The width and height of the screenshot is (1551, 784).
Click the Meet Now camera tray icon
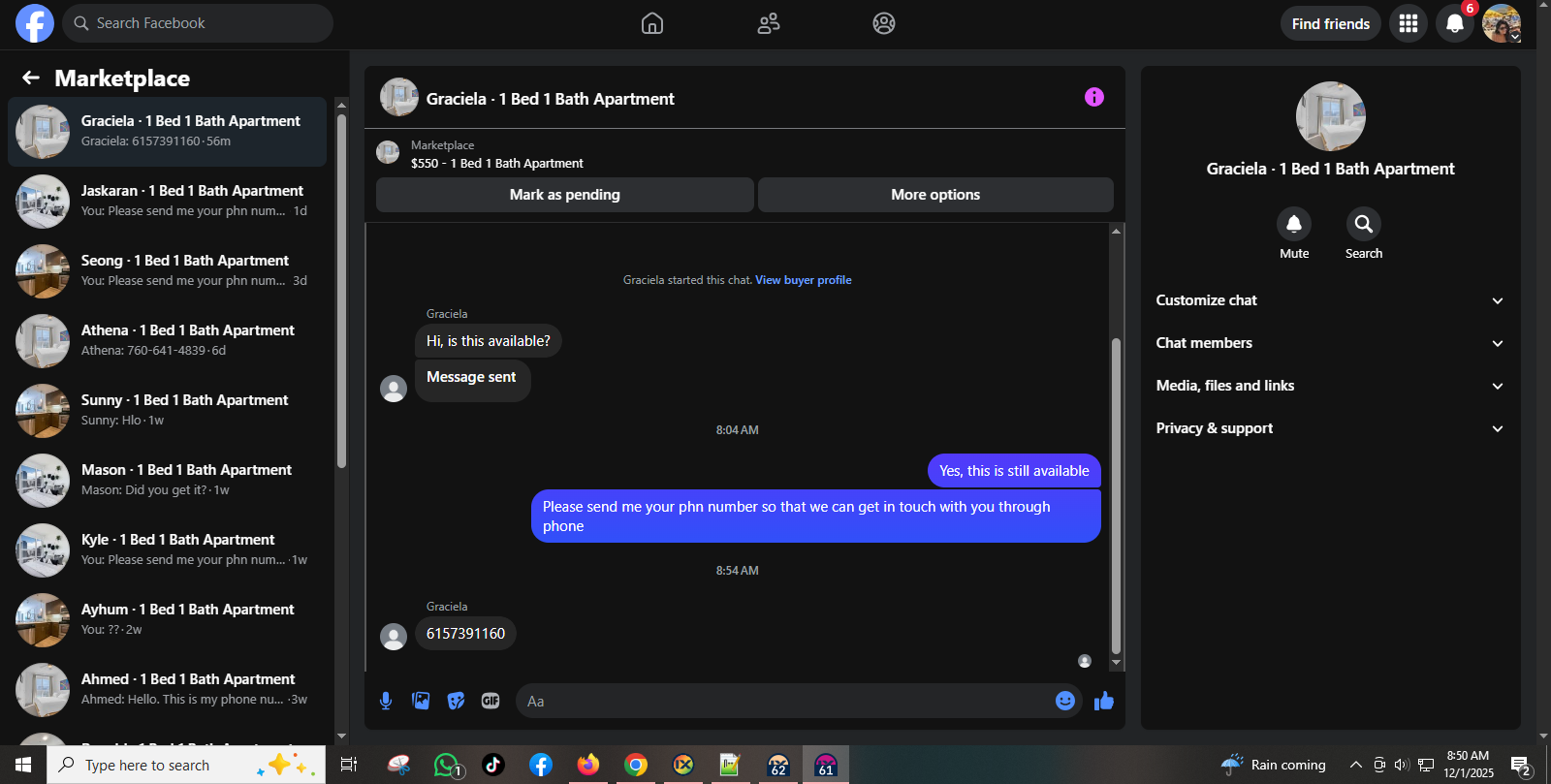pyautogui.click(x=1379, y=765)
